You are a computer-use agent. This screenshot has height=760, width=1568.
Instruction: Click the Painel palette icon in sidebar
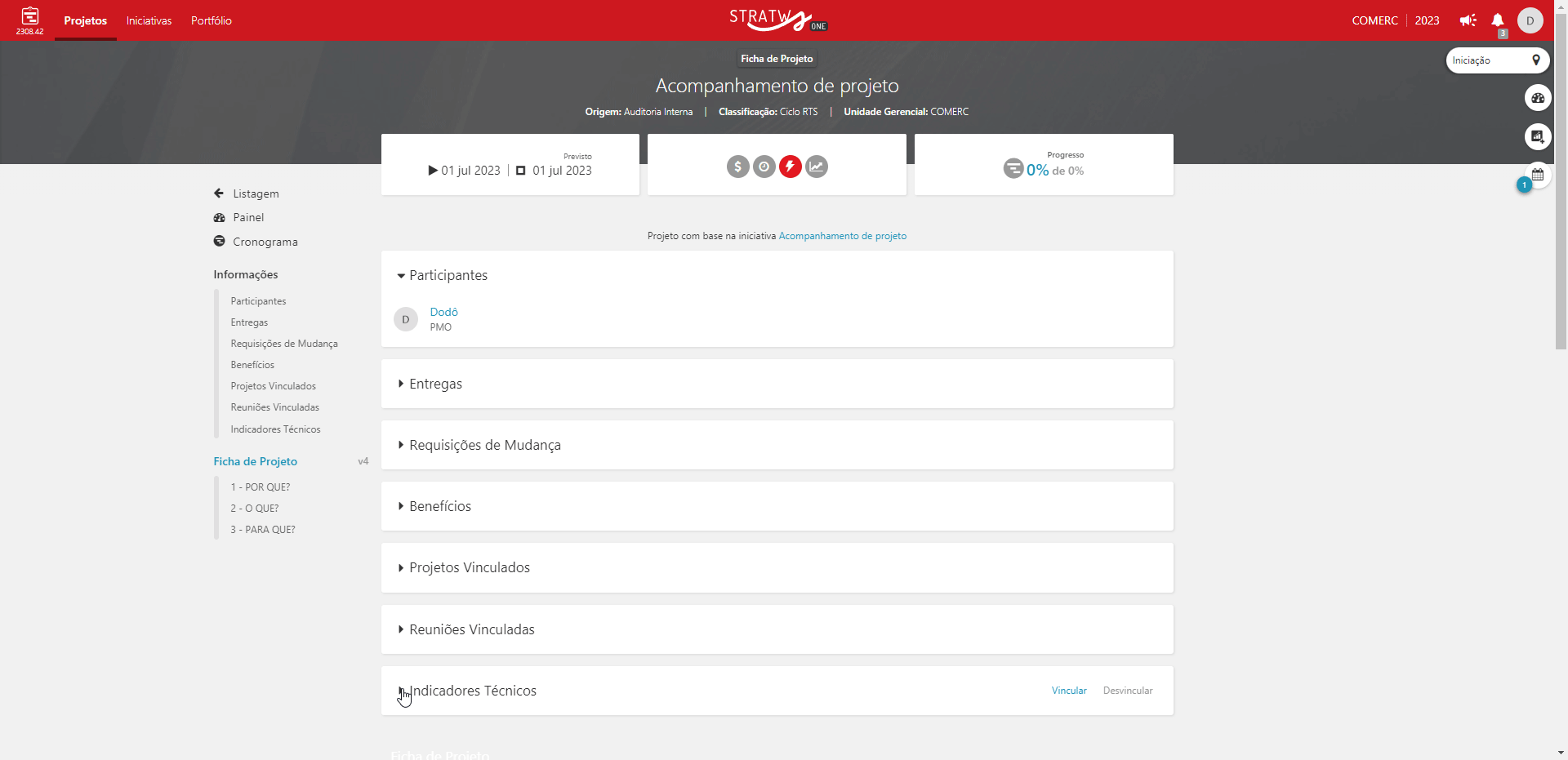[x=219, y=217]
